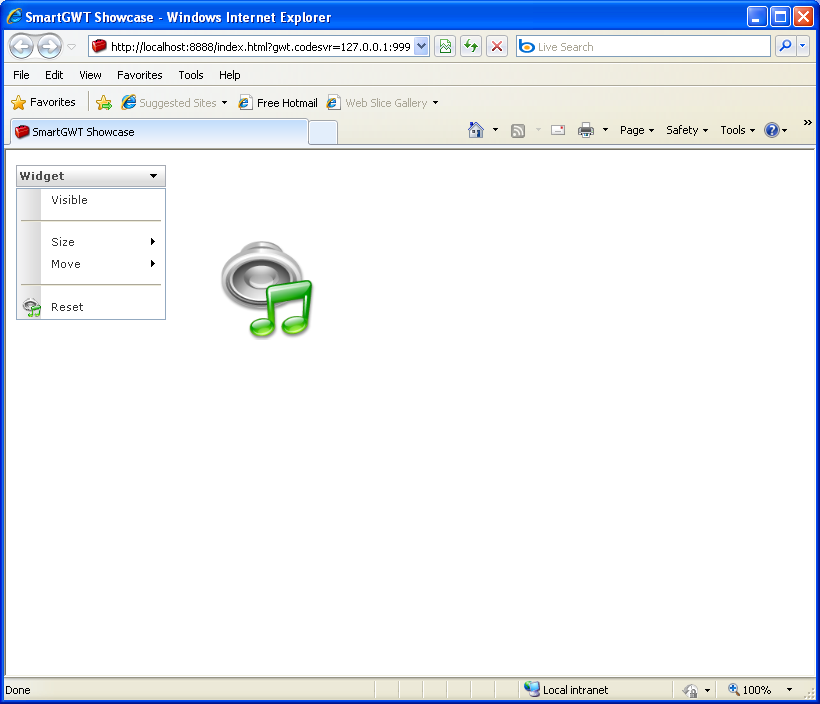The width and height of the screenshot is (820, 704).
Task: Click the Live Search input box
Action: pos(643,47)
